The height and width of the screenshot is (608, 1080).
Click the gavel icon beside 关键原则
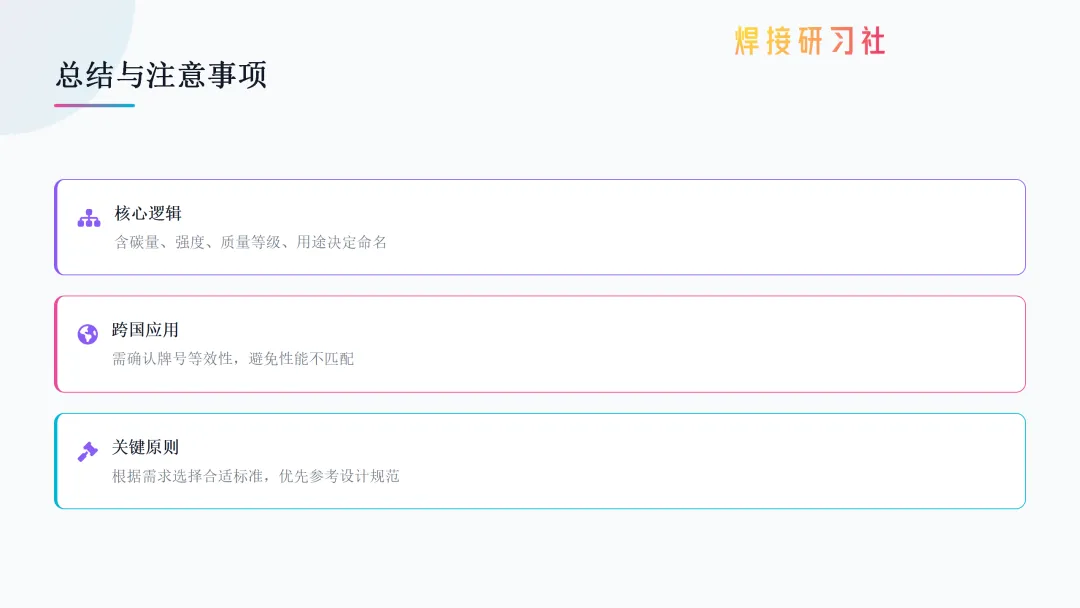88,451
